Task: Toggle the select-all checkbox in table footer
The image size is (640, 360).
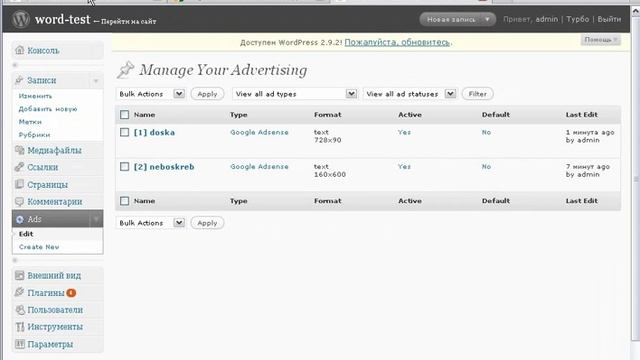Action: click(x=124, y=201)
